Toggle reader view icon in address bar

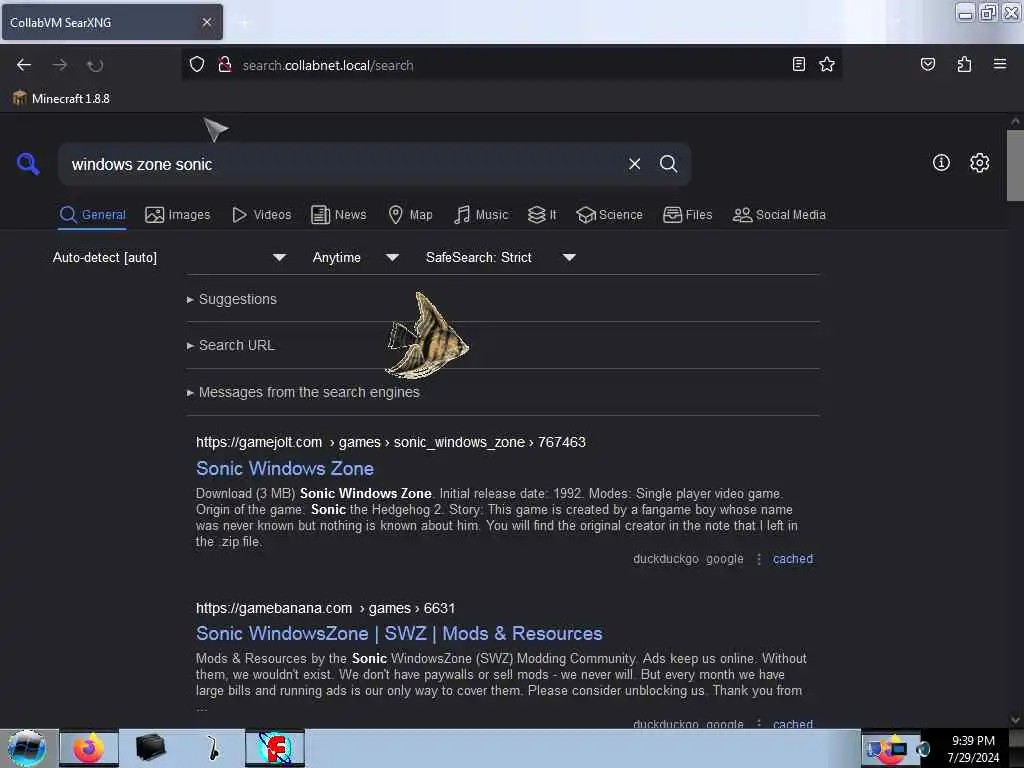(x=798, y=64)
